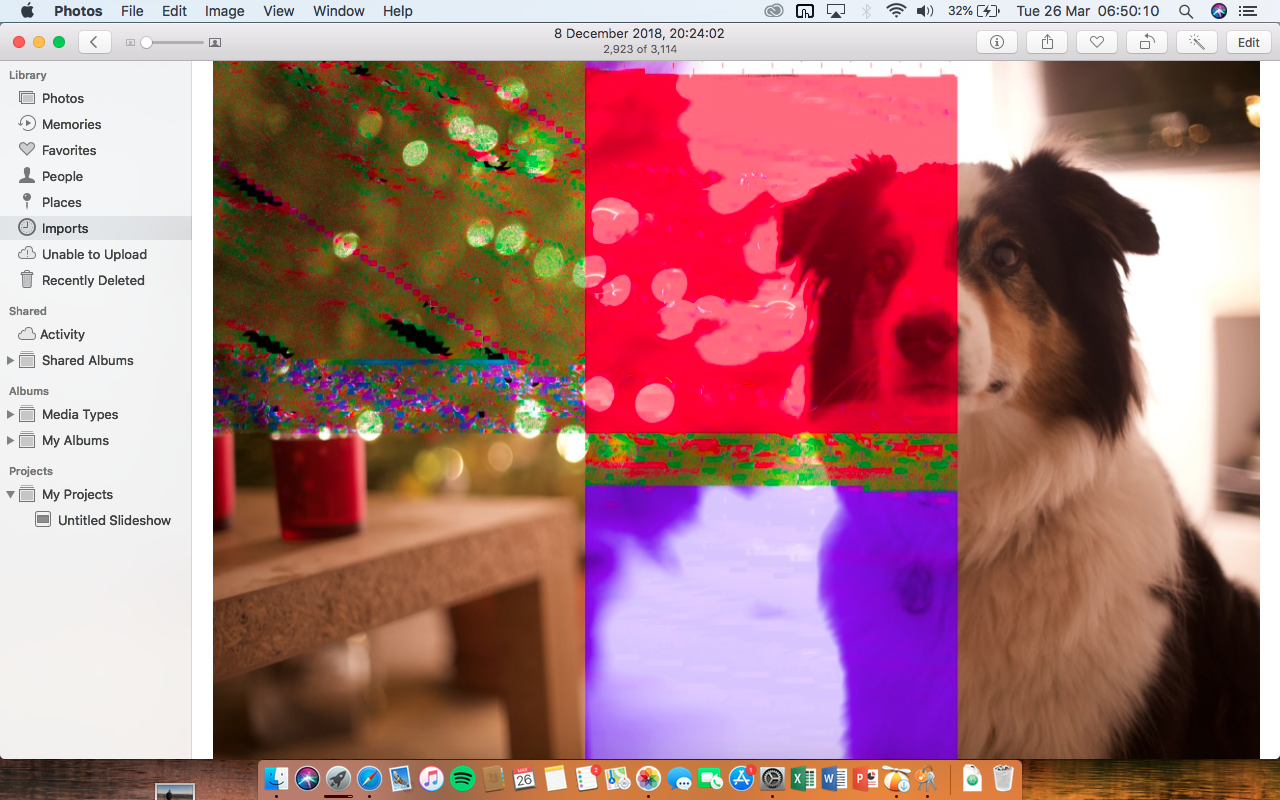Image resolution: width=1280 pixels, height=800 pixels.
Task: Click the Share button in toolbar
Action: [x=1047, y=42]
